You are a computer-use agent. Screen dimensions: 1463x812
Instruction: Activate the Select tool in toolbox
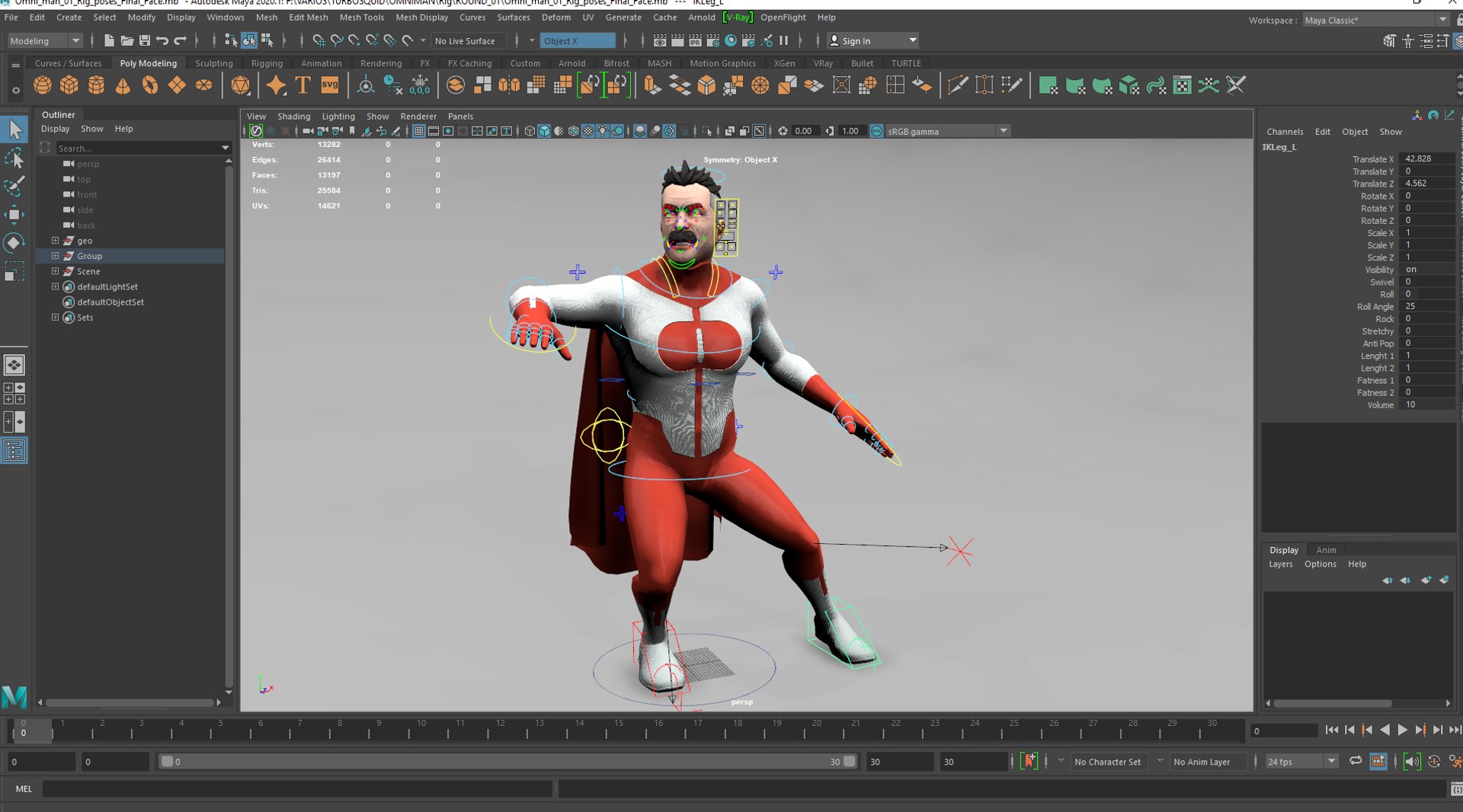pyautogui.click(x=14, y=129)
